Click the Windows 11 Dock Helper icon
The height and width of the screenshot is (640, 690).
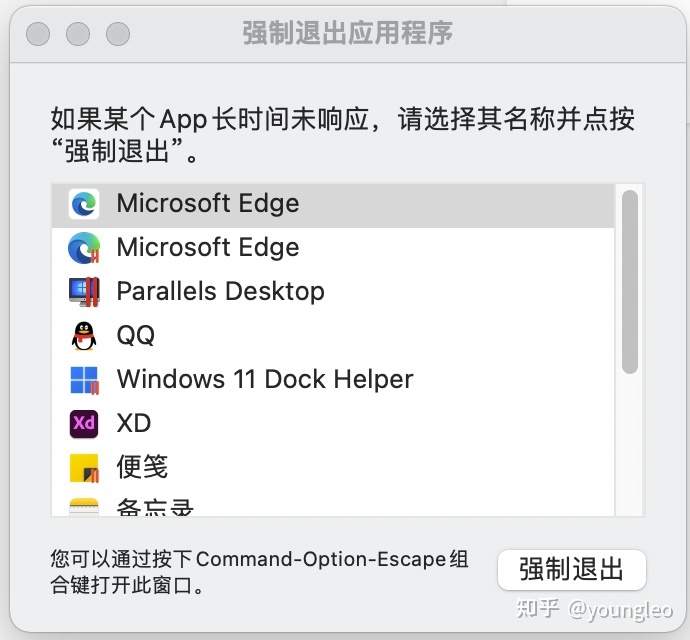point(84,380)
